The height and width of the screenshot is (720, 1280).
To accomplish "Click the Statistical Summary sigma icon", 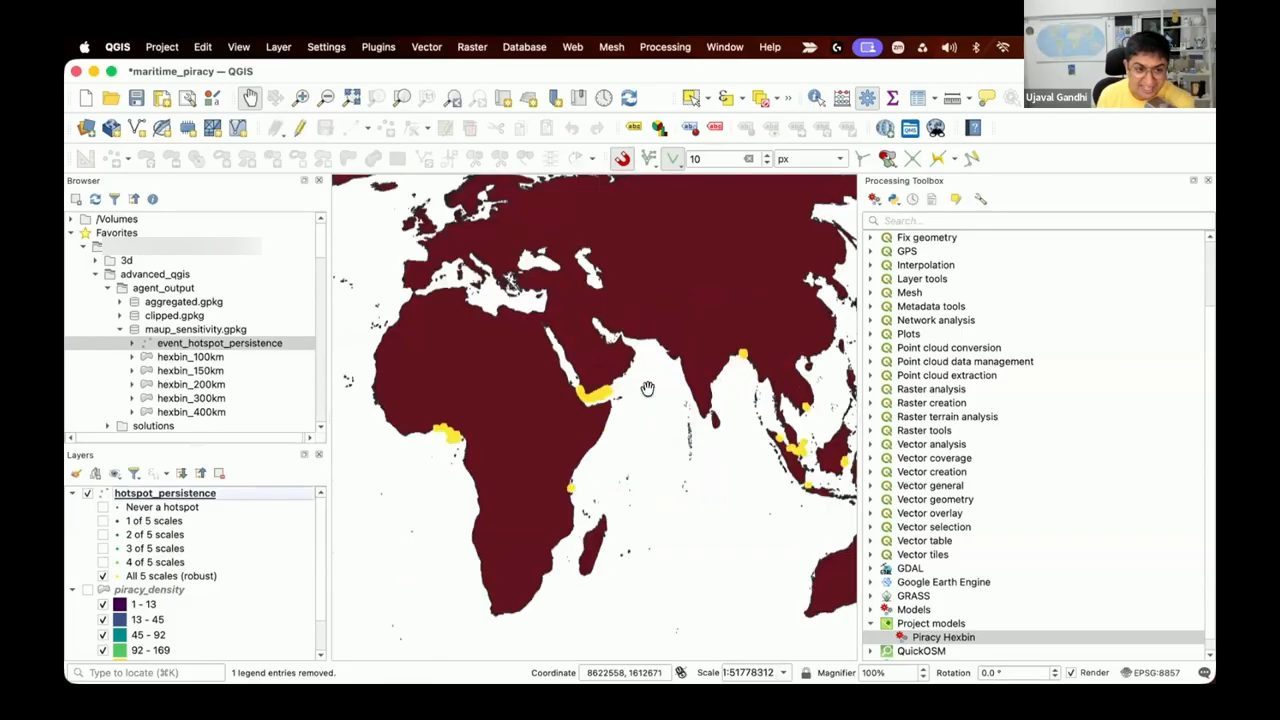I will pos(892,98).
